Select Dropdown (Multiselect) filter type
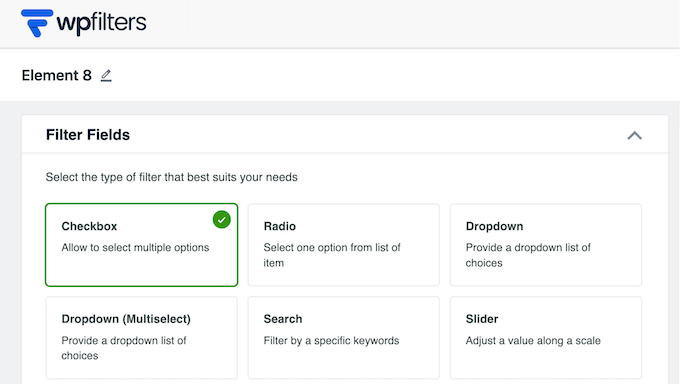This screenshot has width=680, height=384. [x=141, y=338]
